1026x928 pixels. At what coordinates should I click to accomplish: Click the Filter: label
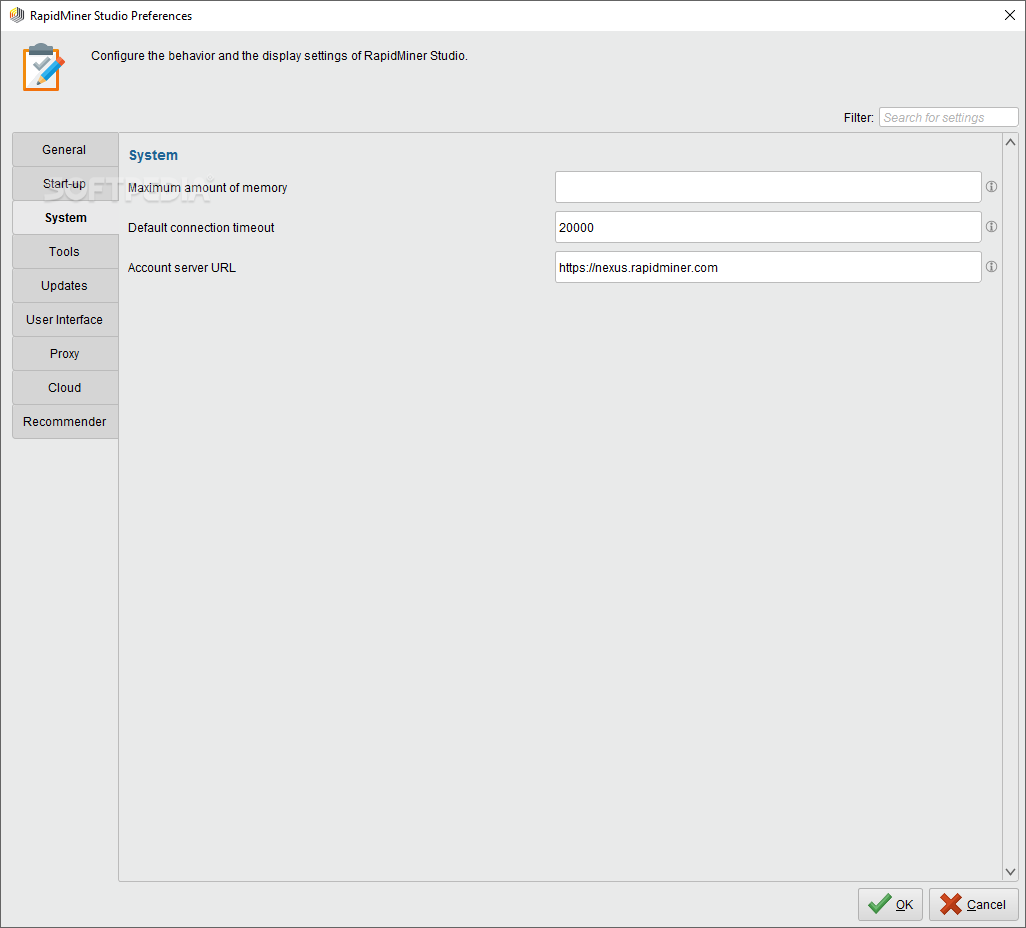[x=858, y=118]
